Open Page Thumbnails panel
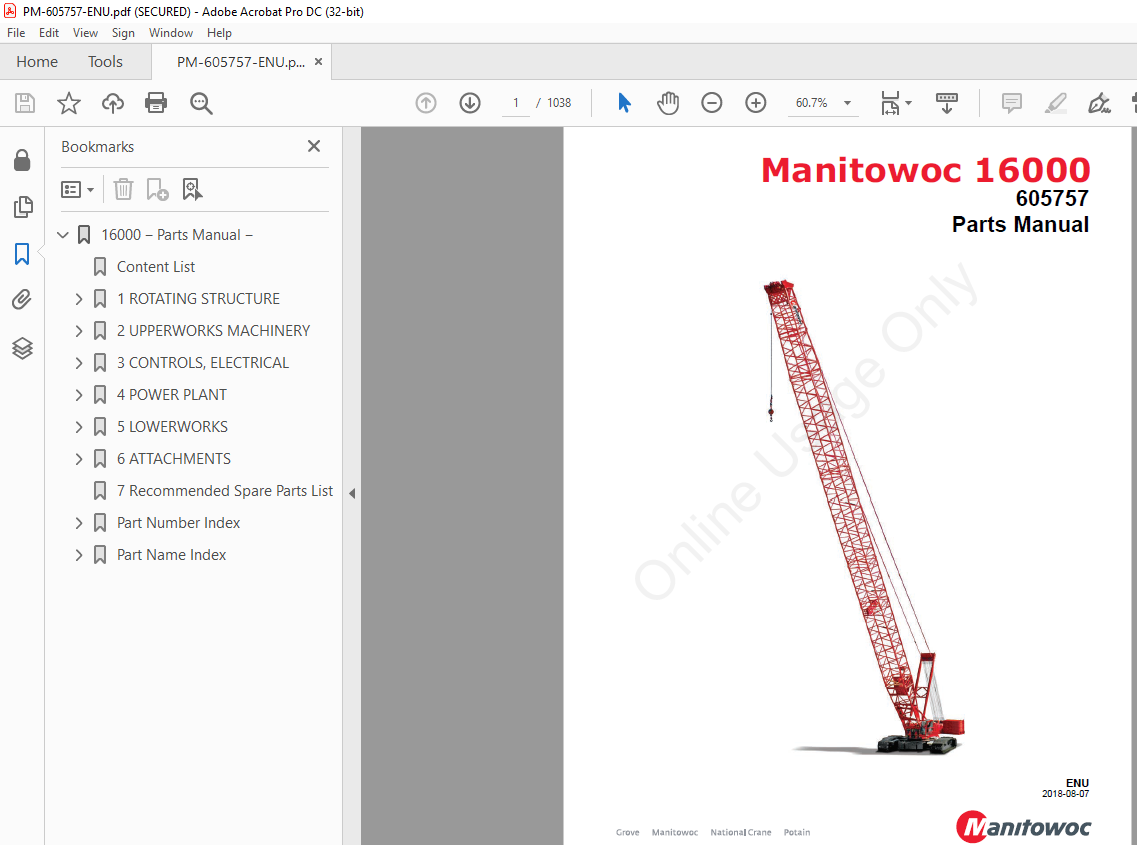 22,207
